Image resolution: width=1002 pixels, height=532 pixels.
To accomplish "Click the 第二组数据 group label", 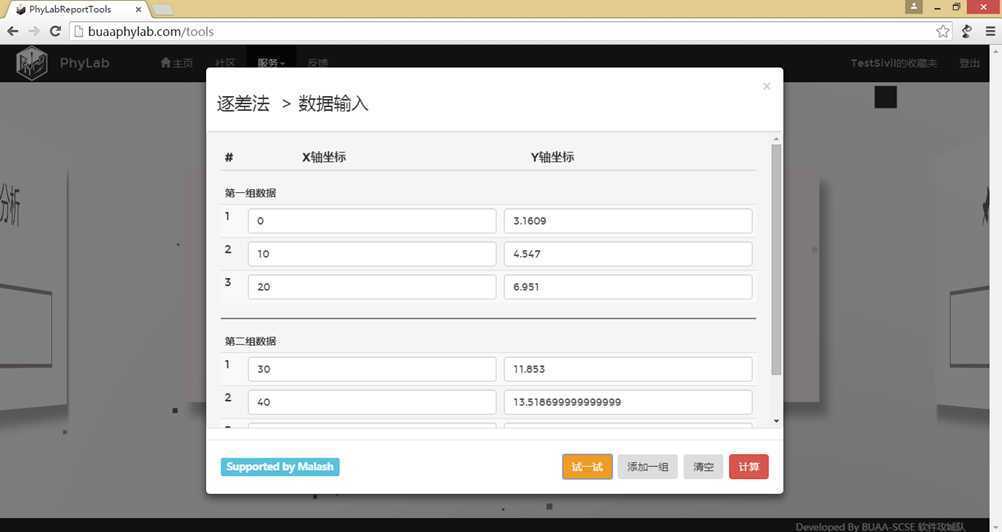I will (x=250, y=341).
